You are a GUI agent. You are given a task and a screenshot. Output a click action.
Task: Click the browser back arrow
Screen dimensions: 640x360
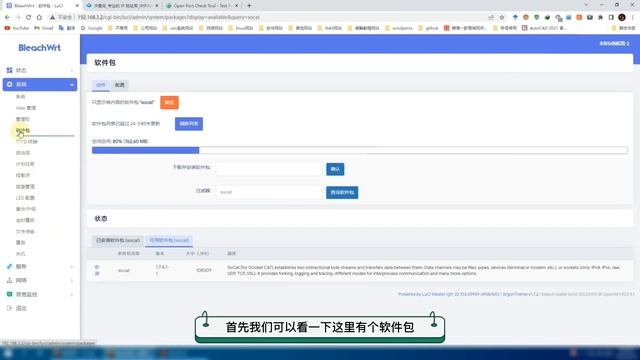(7, 17)
